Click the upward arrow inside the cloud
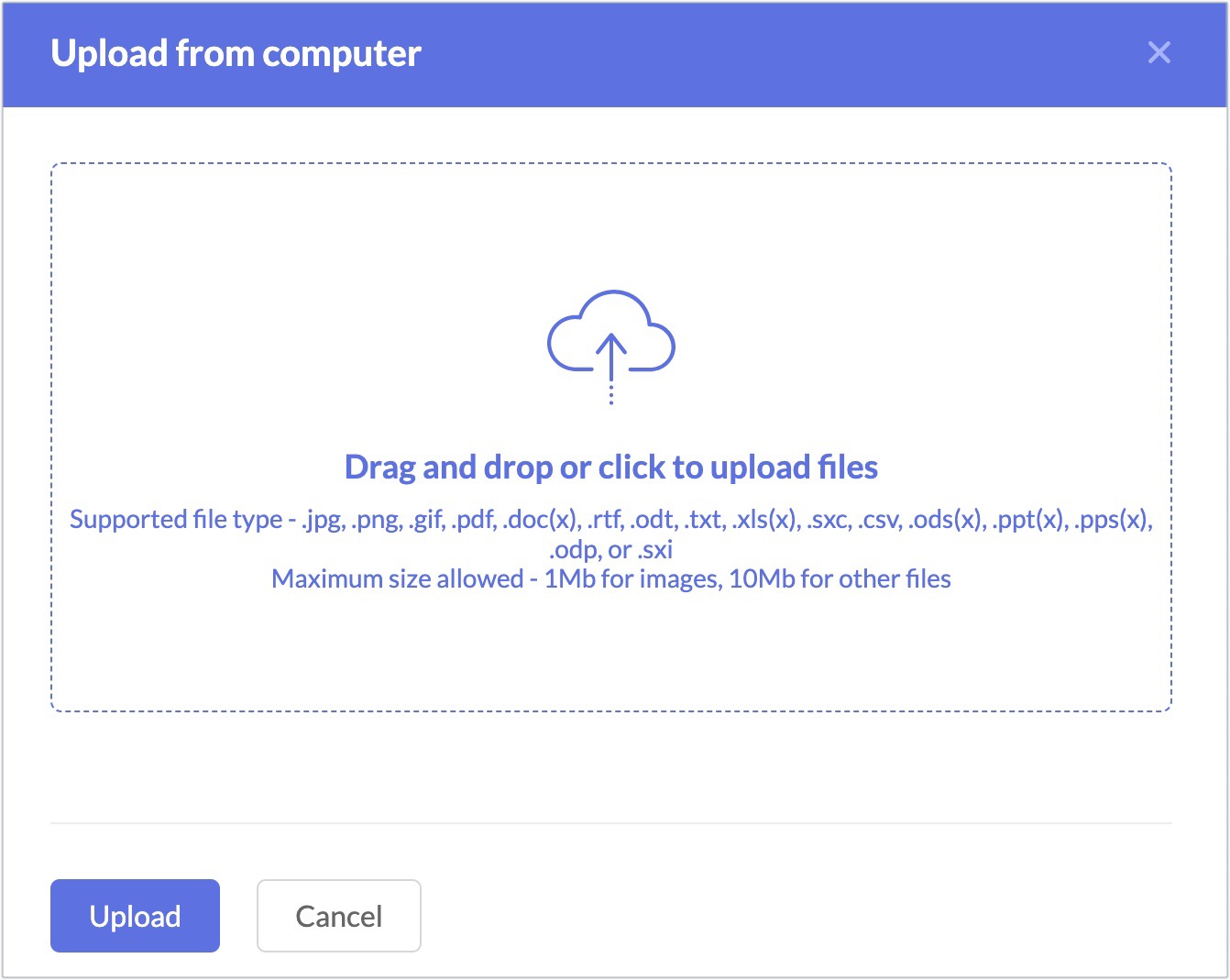Viewport: 1230px width, 980px height. pos(611,356)
